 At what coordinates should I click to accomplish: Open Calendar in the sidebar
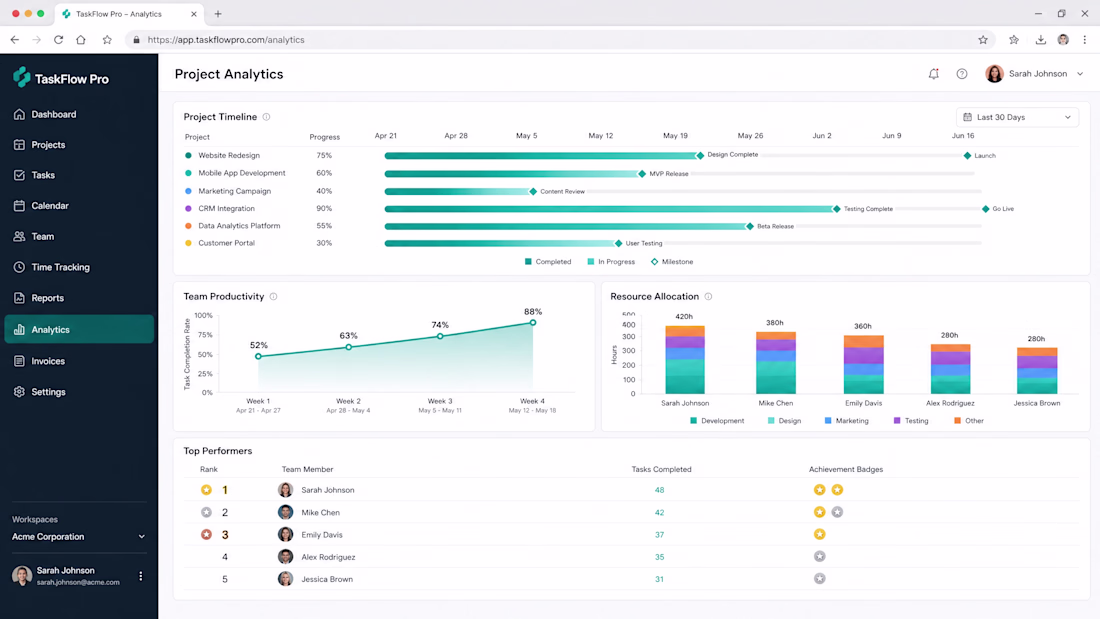[x=79, y=206]
